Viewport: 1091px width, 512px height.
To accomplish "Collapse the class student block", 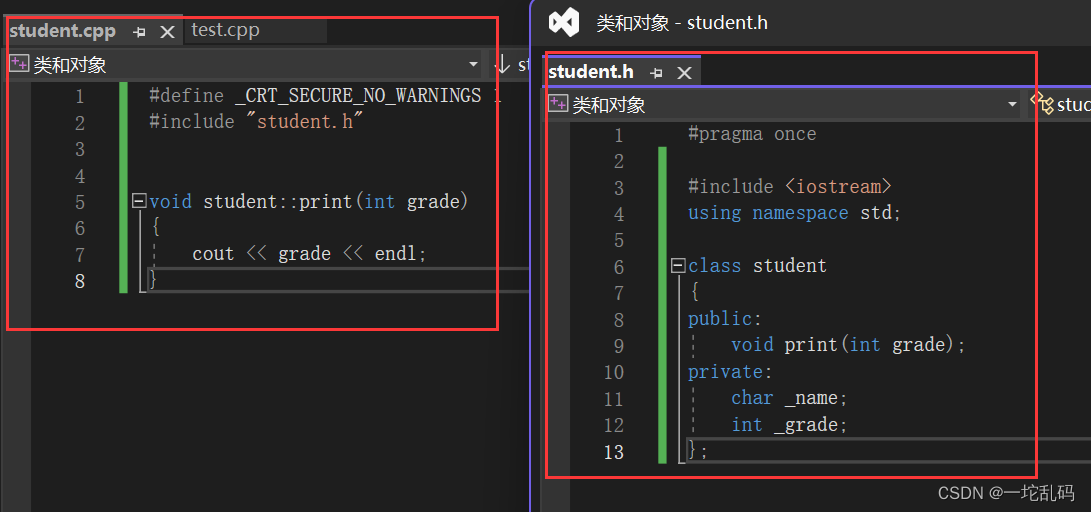I will click(677, 266).
